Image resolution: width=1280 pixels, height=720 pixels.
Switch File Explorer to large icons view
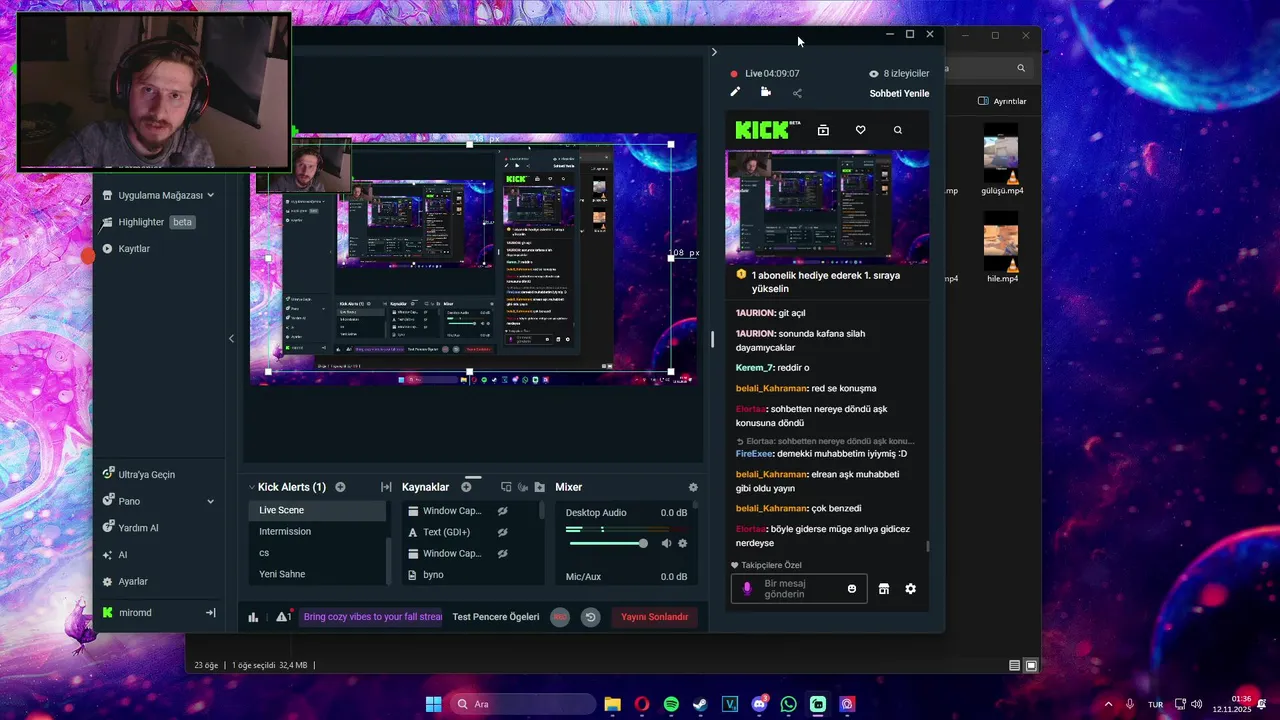(1031, 665)
